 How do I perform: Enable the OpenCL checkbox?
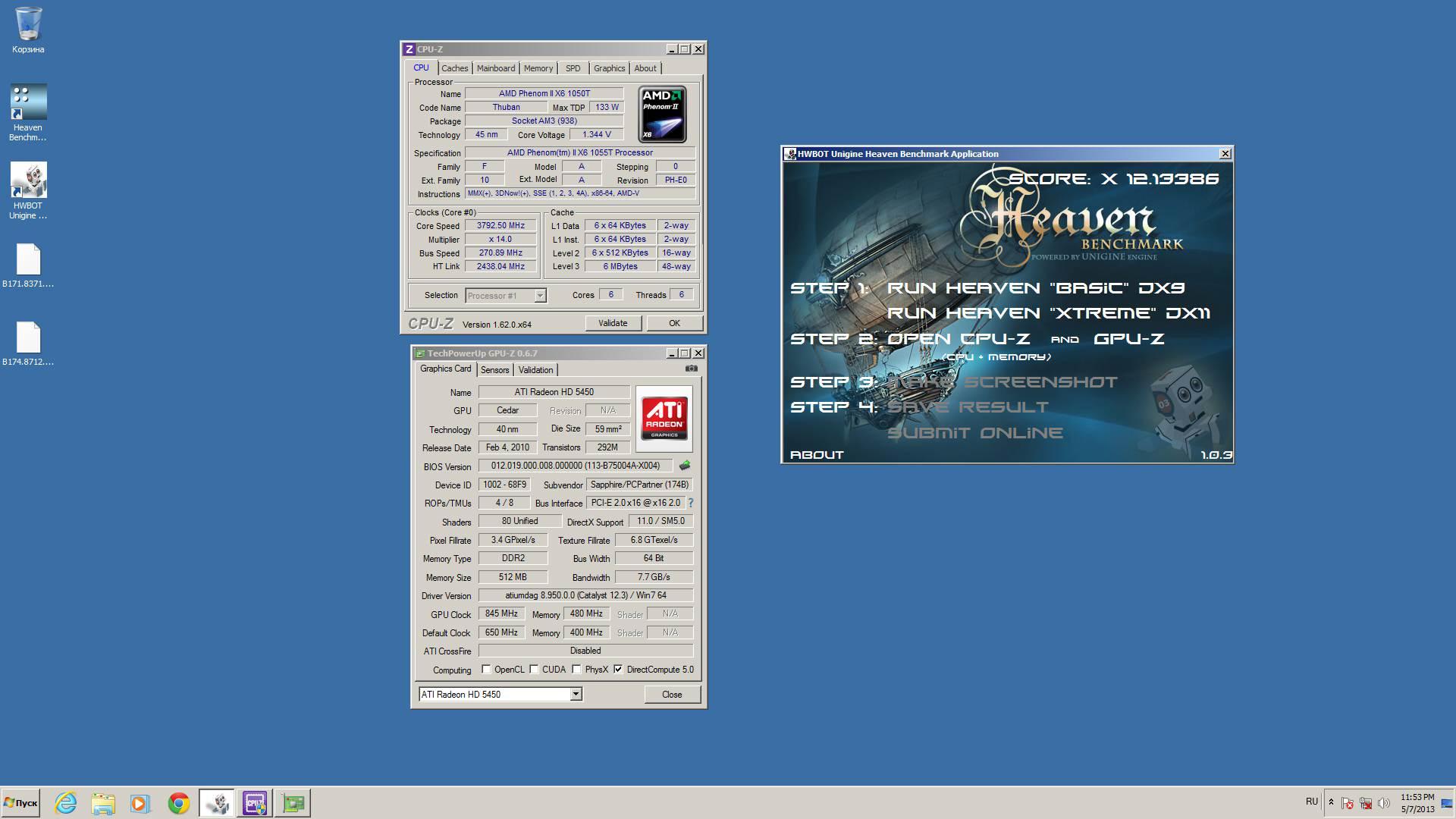click(x=486, y=670)
